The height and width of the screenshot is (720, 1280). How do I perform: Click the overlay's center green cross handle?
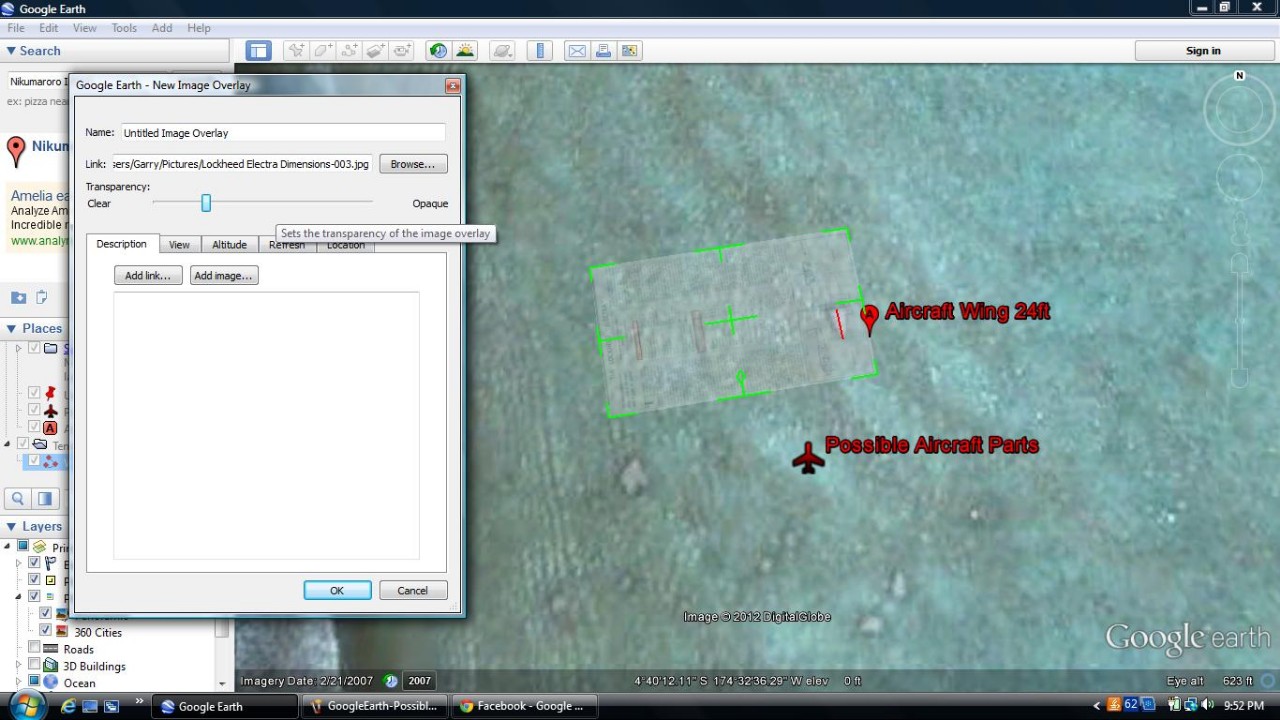[731, 320]
